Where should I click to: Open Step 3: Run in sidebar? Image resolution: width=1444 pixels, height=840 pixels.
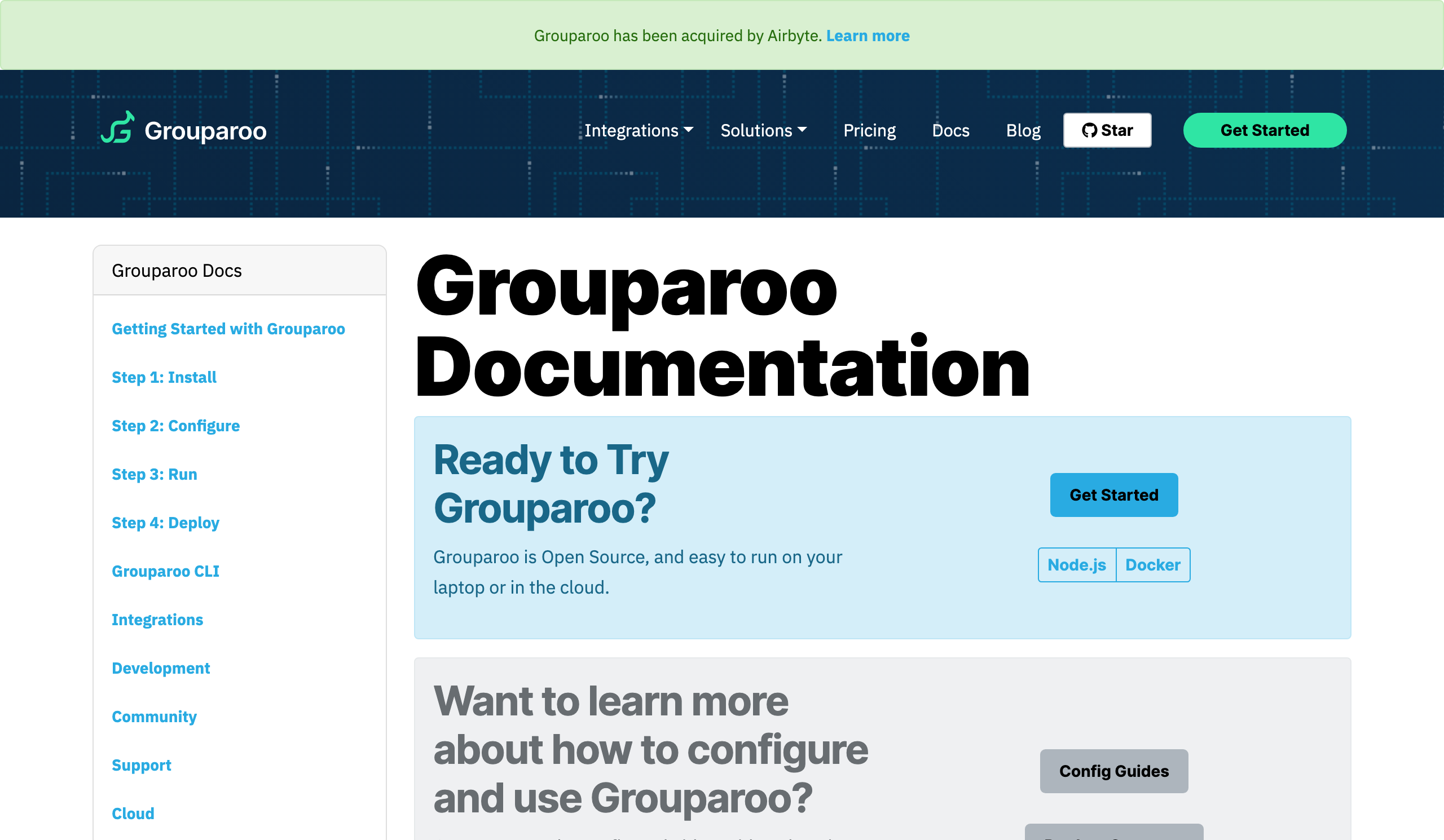154,474
